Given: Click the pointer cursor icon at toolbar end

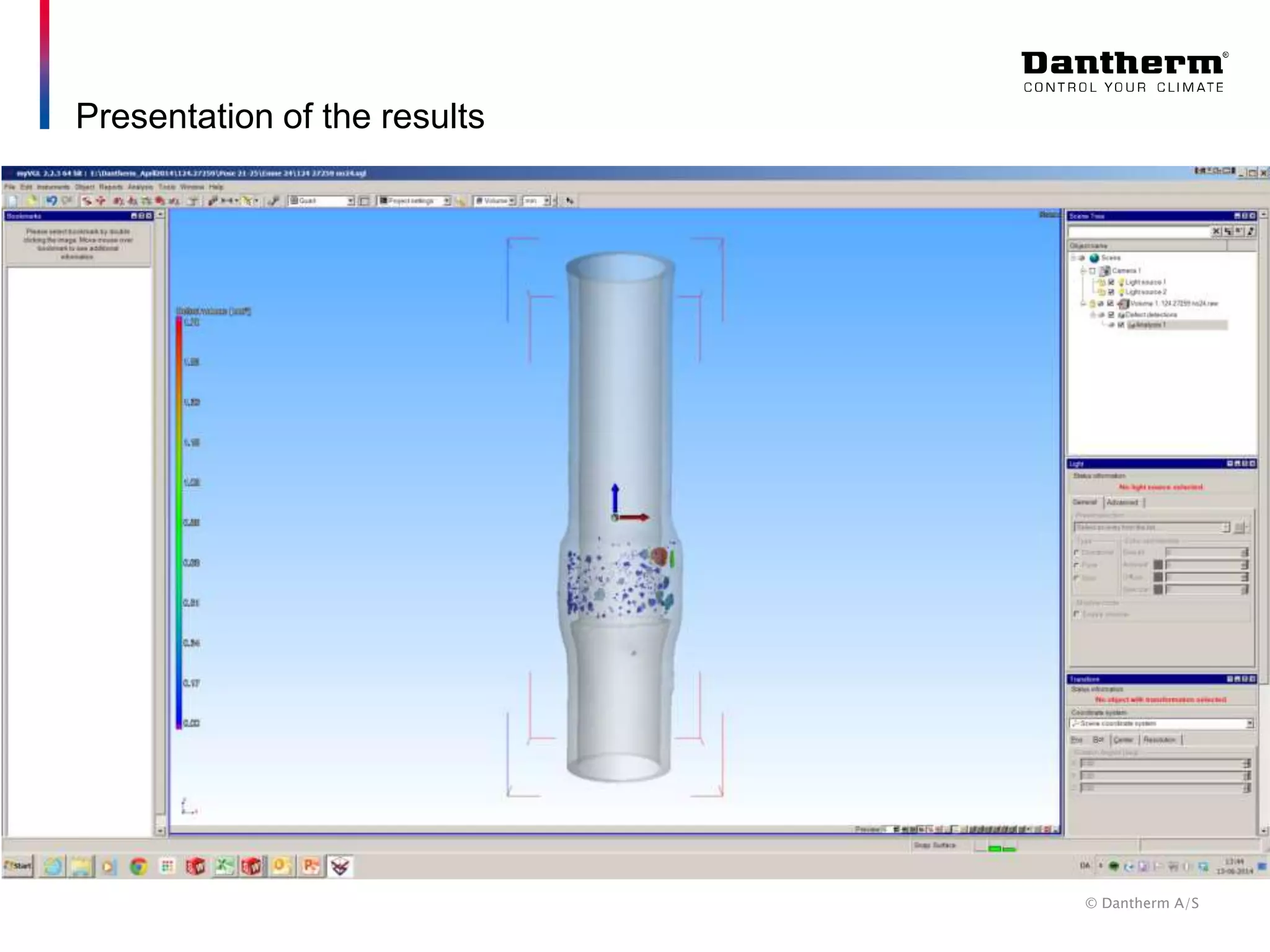Looking at the screenshot, I should pos(569,201).
